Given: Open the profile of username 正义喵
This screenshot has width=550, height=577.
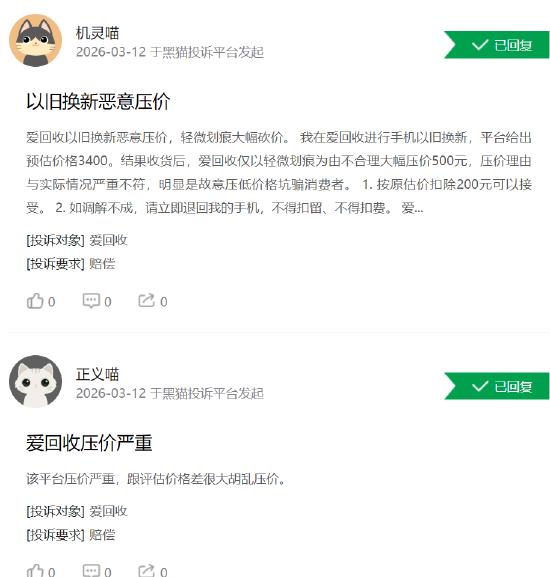Looking at the screenshot, I should pyautogui.click(x=97, y=374).
